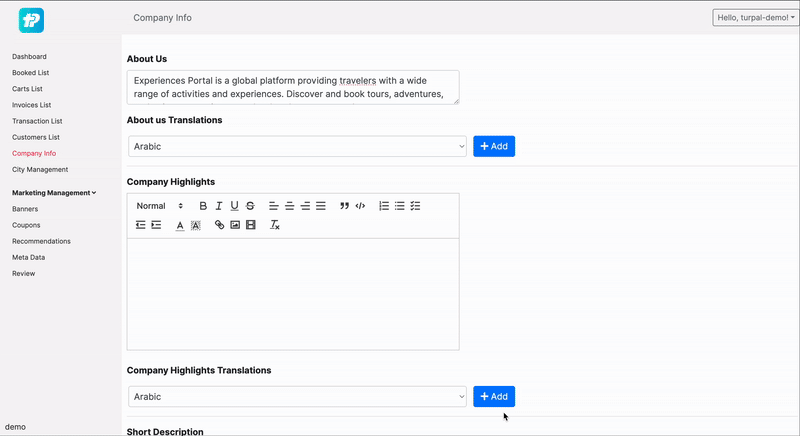Enable center text alignment
Screen dimensions: 800x436
289,206
